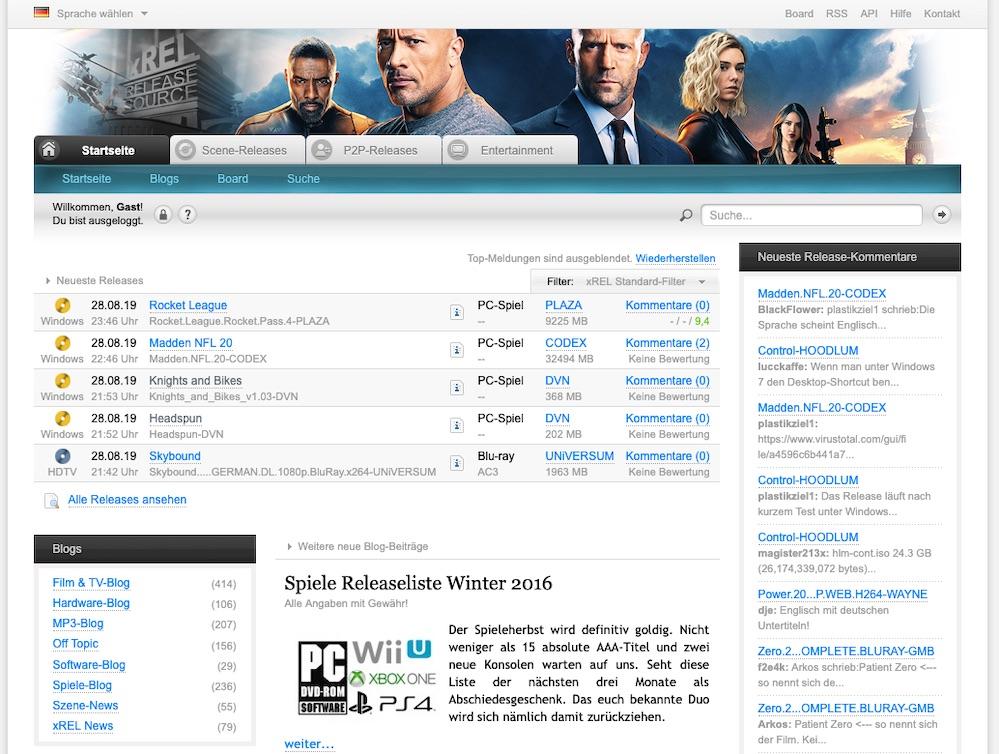Click the German flag language icon
Viewport: 999px width, 754px height.
(x=41, y=13)
